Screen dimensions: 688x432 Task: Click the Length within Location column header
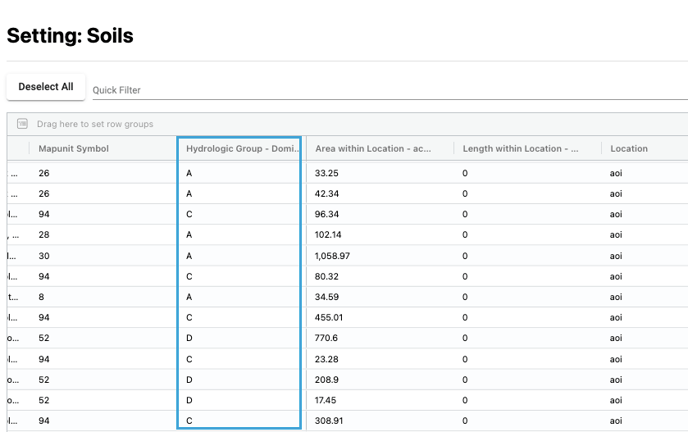520,149
